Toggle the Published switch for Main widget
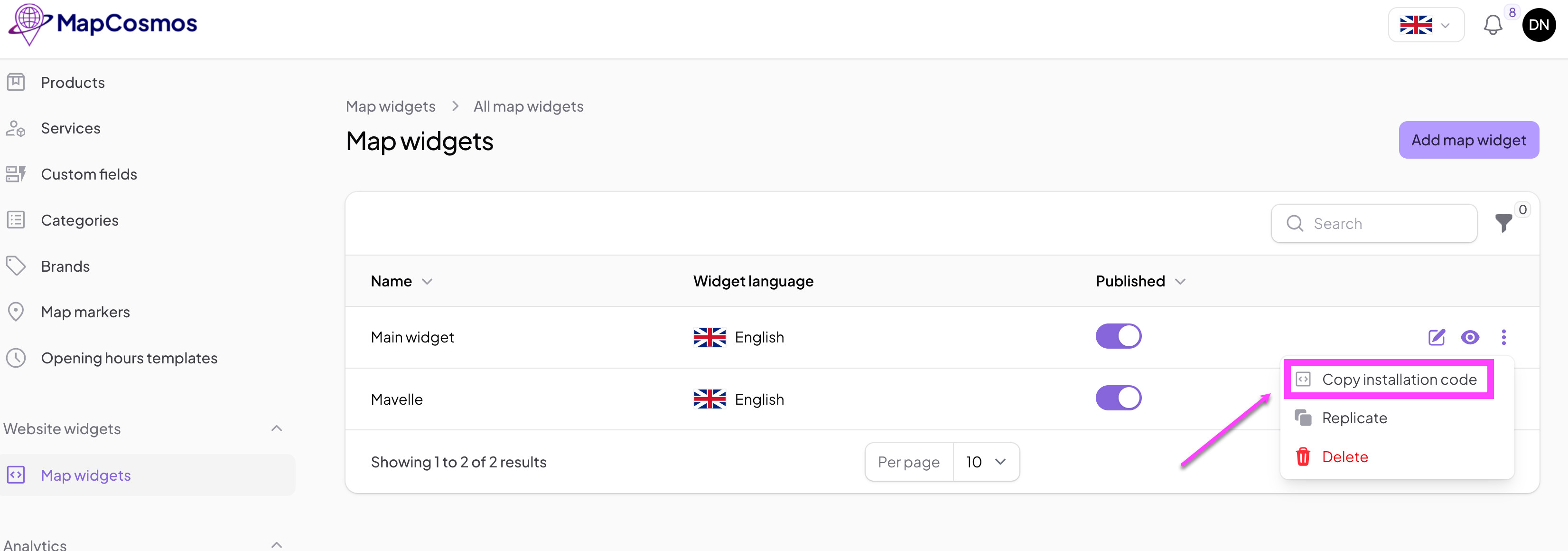This screenshot has width=1568, height=551. click(1118, 336)
